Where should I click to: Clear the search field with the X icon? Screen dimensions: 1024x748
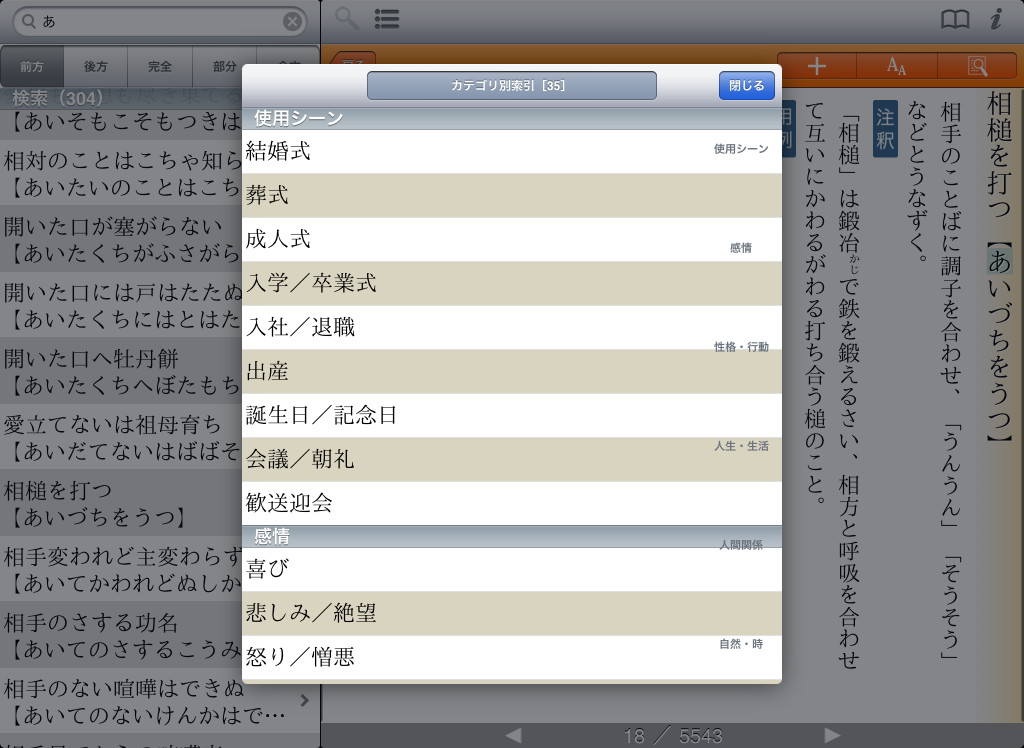292,21
